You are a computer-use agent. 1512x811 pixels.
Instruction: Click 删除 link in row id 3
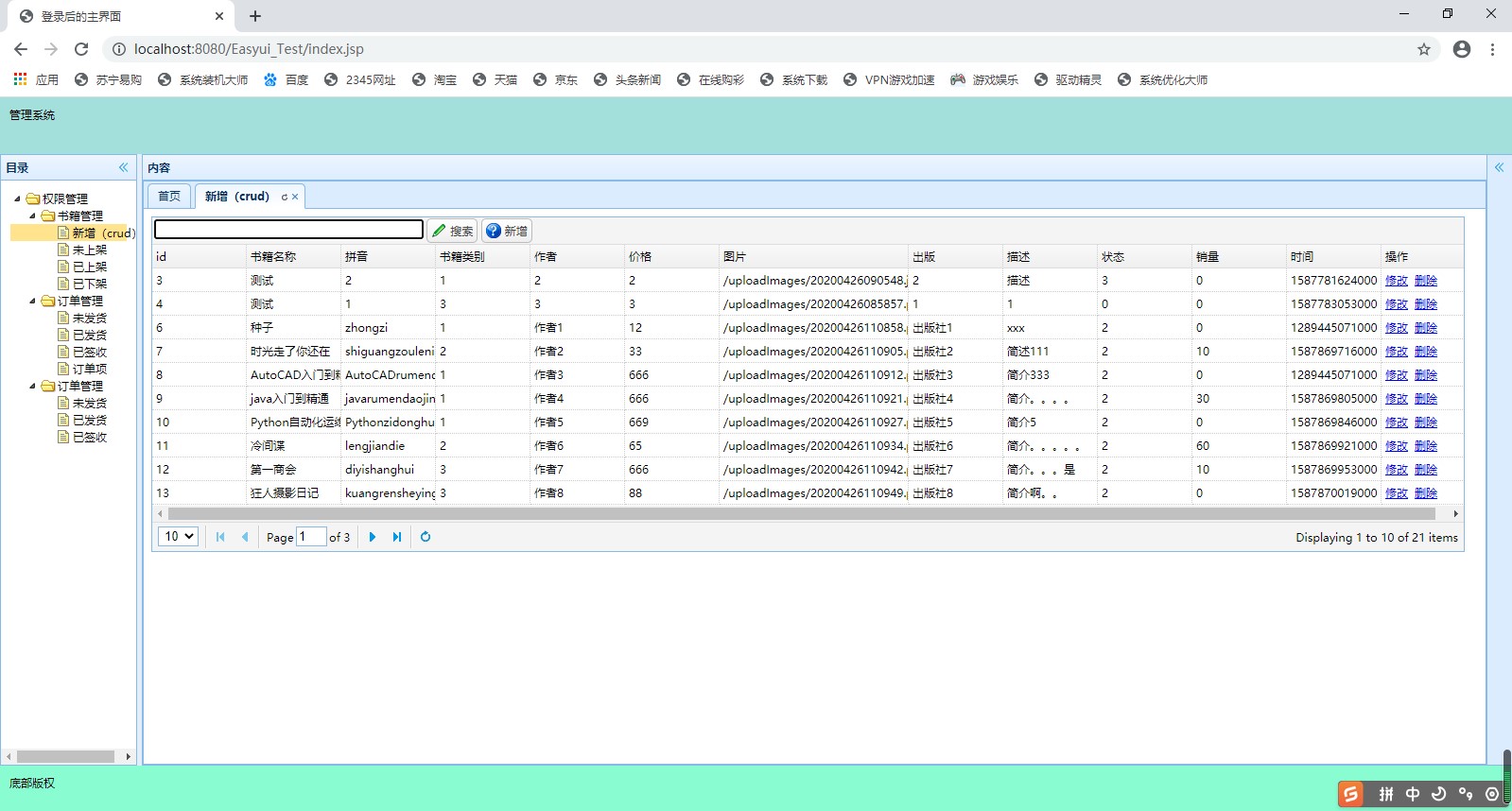[1426, 281]
